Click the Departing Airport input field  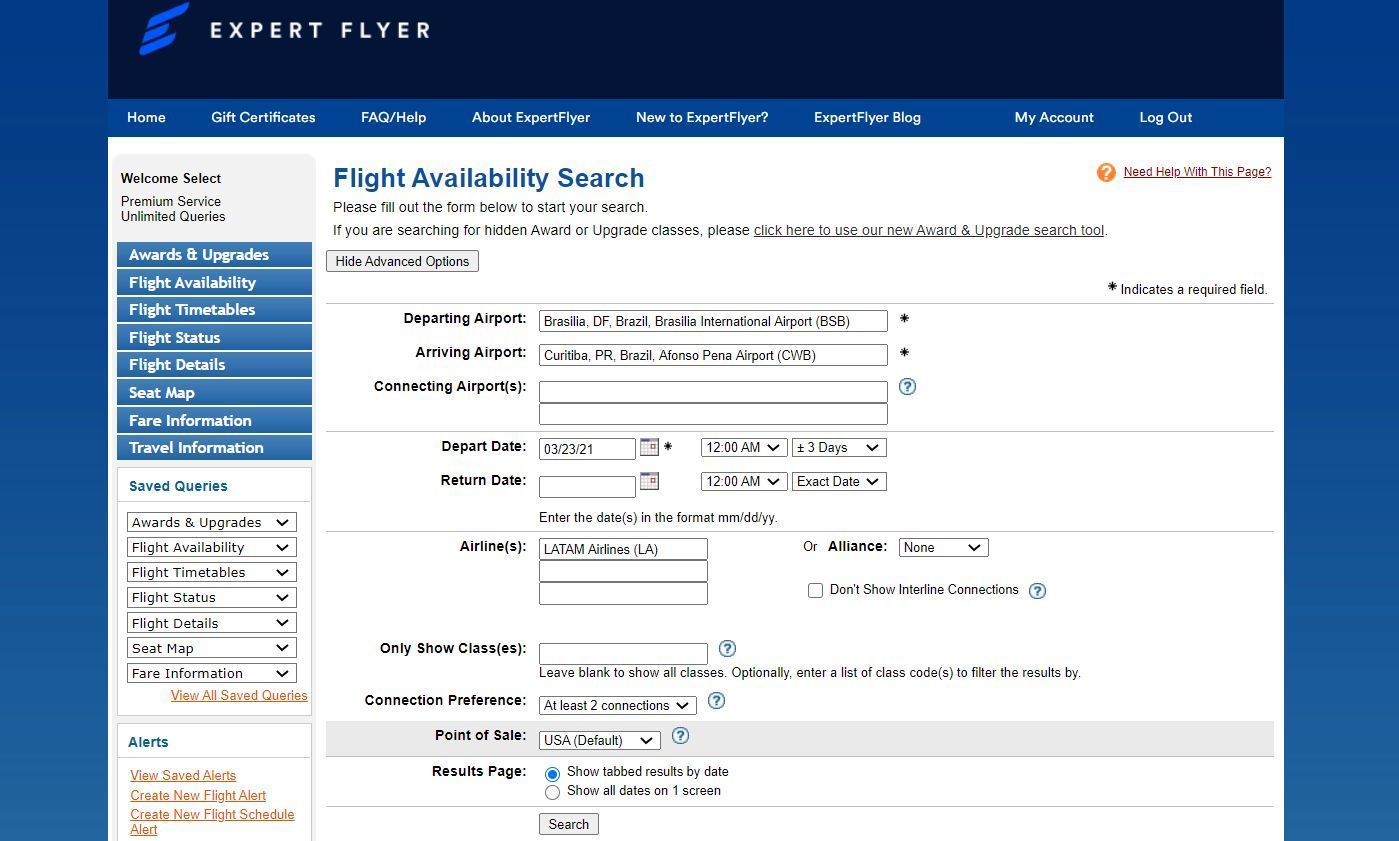pos(713,321)
